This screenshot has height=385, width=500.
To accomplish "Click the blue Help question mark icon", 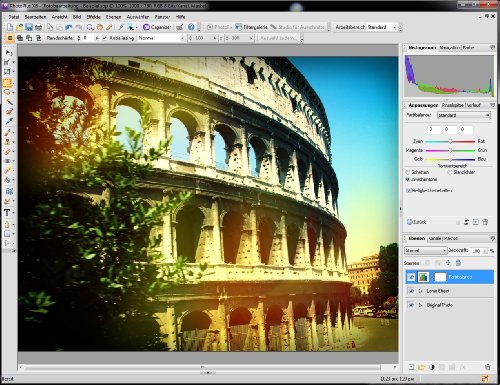I will coord(191,27).
